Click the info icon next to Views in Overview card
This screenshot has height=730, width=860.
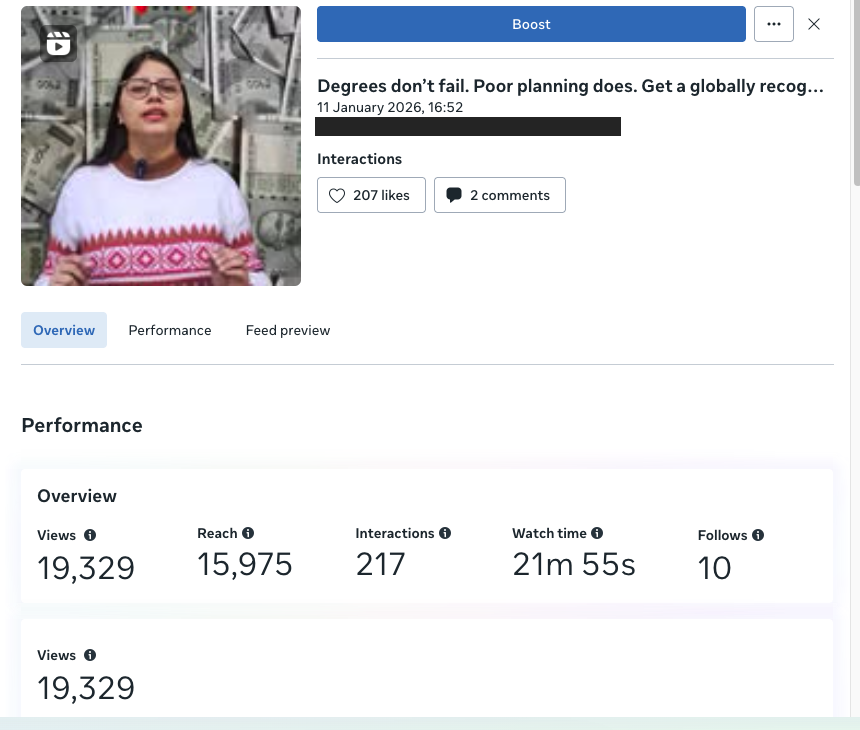pos(90,535)
